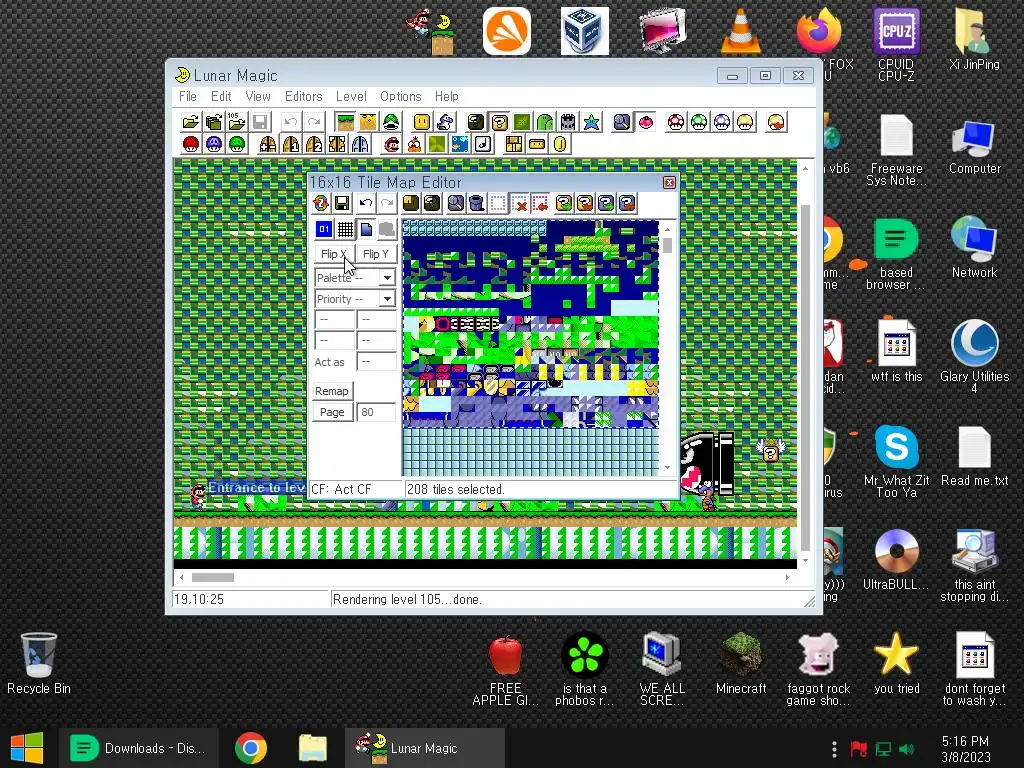Toggle the blue page view button
1024x768 pixels.
pos(366,229)
